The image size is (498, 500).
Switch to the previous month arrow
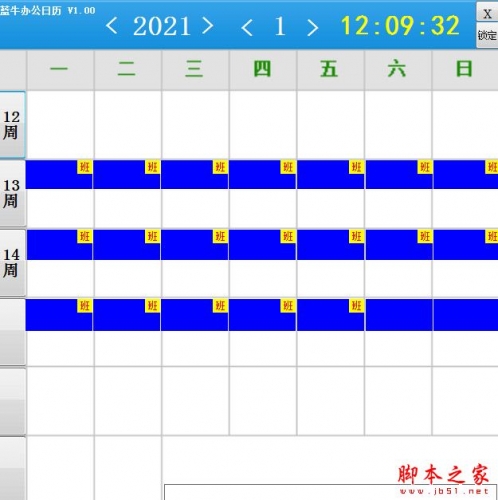click(247, 27)
